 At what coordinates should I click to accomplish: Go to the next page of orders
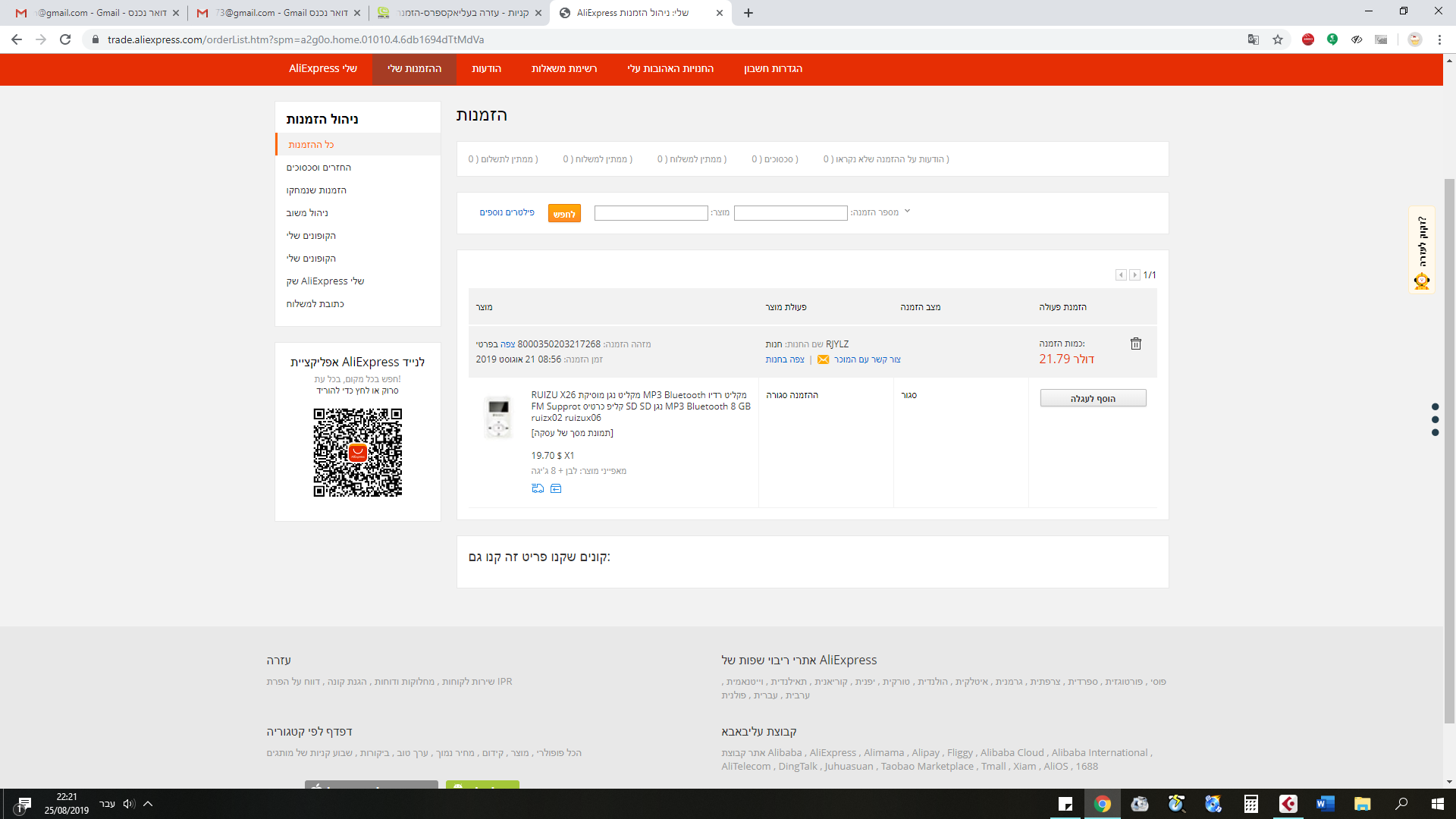pyautogui.click(x=1134, y=275)
